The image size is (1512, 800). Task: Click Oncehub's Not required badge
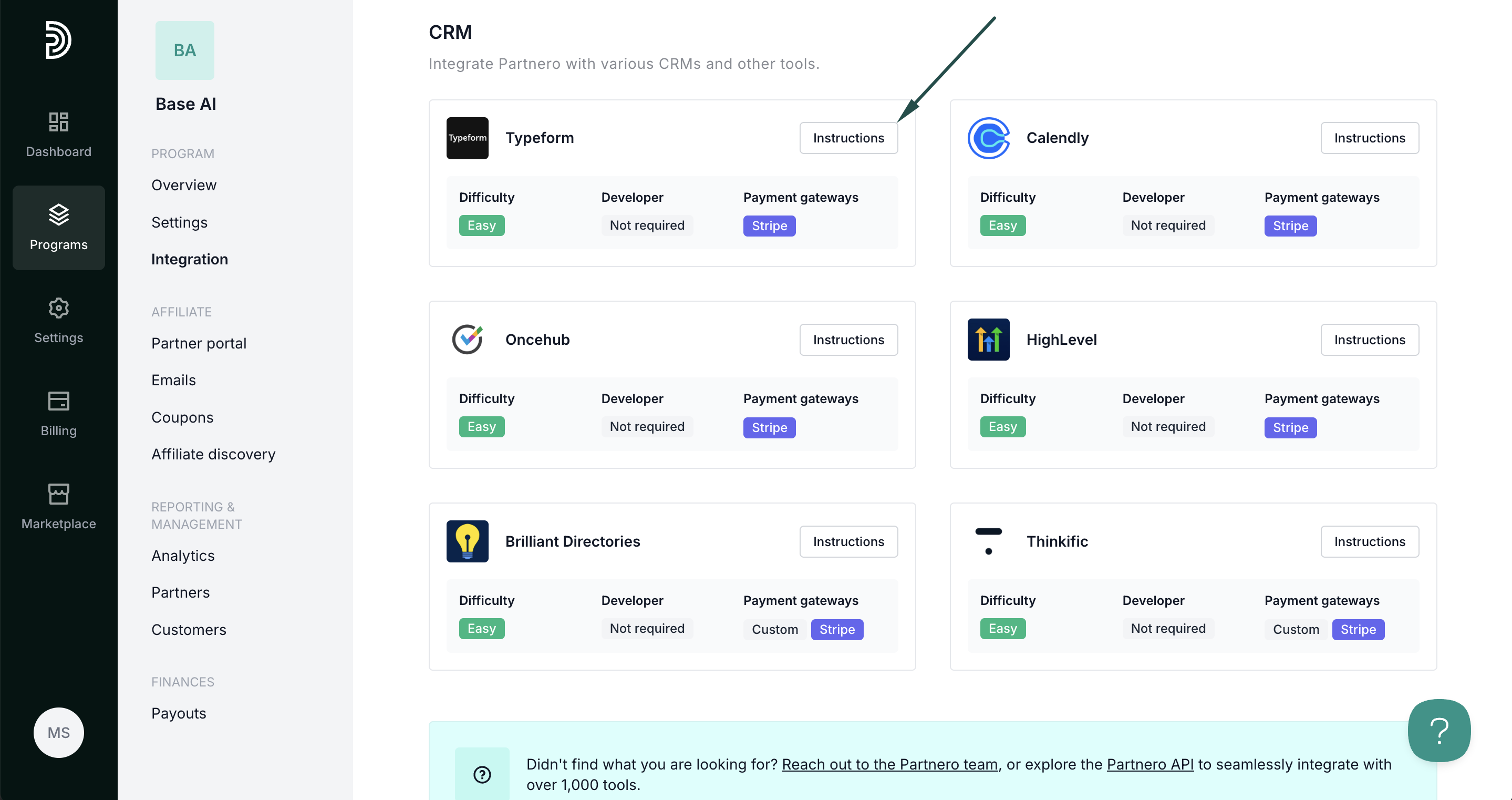(x=647, y=426)
